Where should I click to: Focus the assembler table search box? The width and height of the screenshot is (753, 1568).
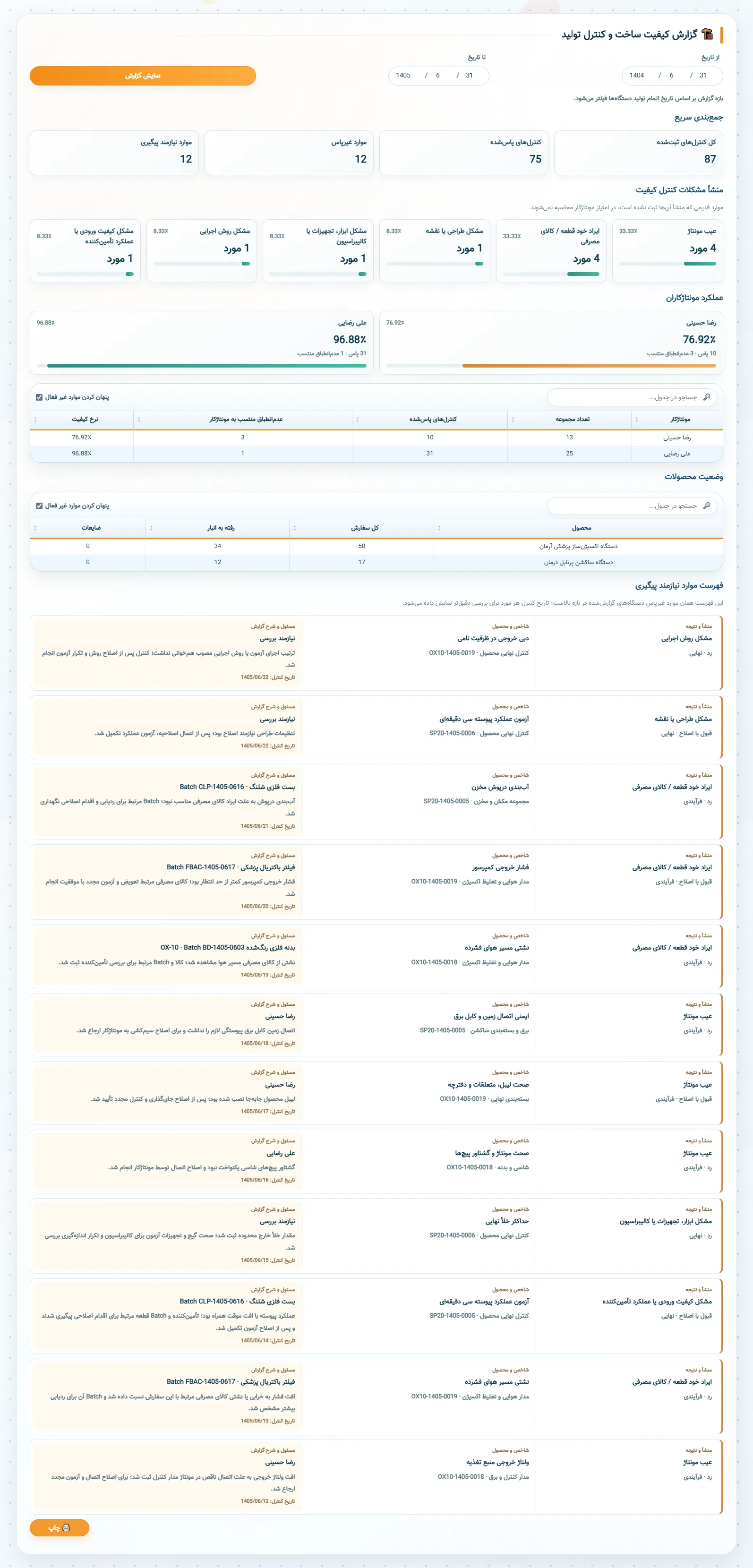pos(631,397)
